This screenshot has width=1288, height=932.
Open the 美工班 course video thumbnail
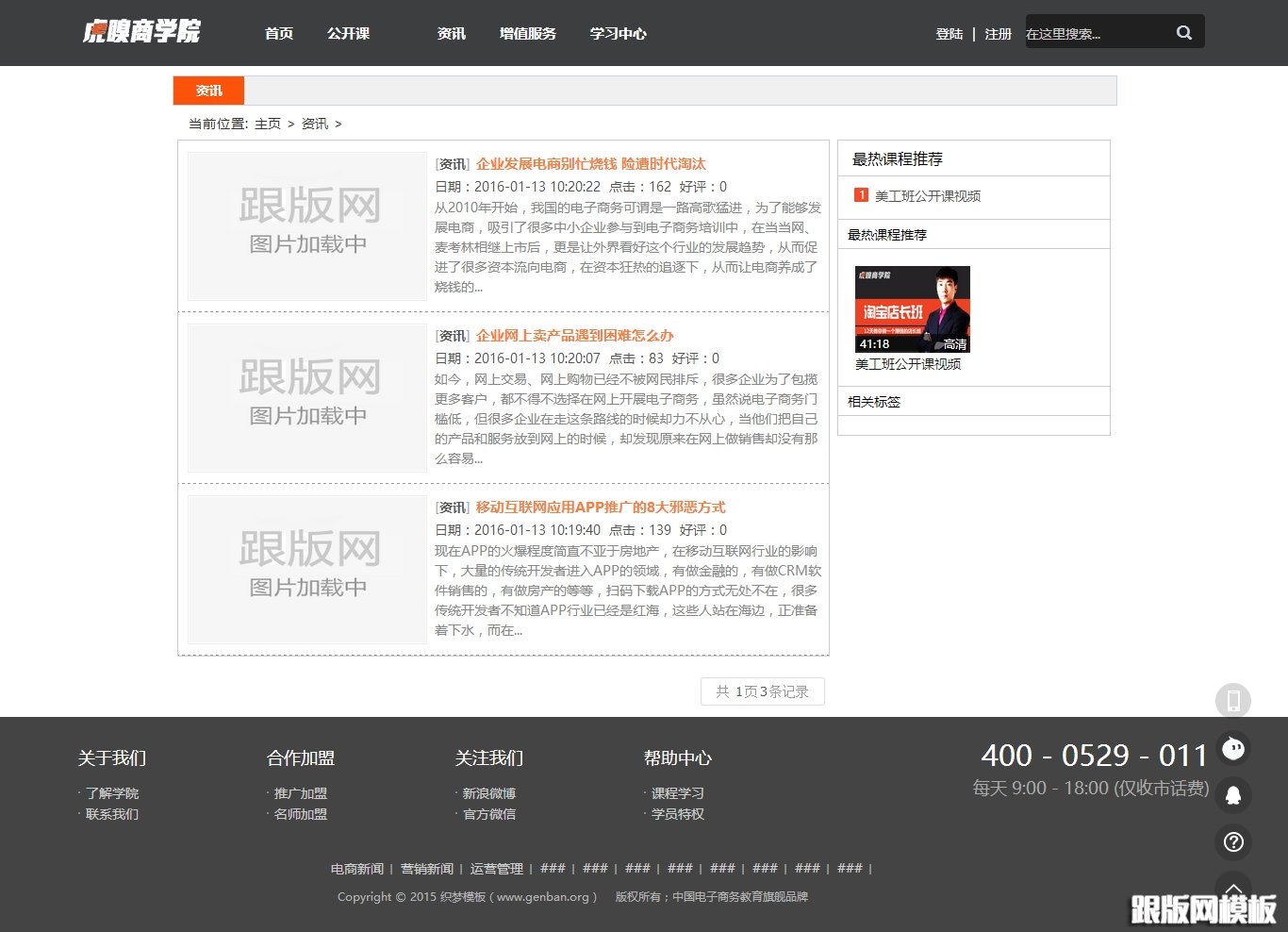point(912,308)
